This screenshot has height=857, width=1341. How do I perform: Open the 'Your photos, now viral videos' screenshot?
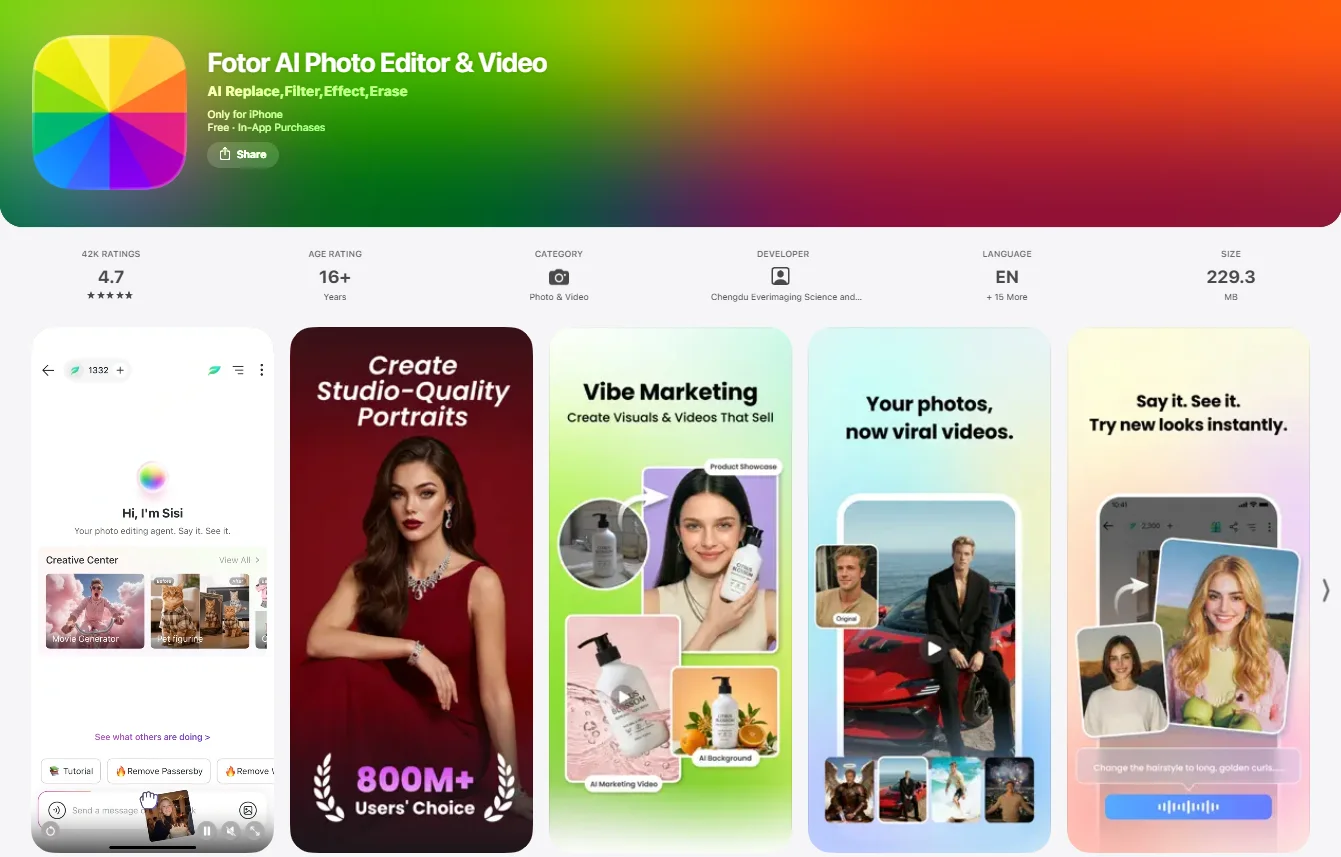coord(929,590)
